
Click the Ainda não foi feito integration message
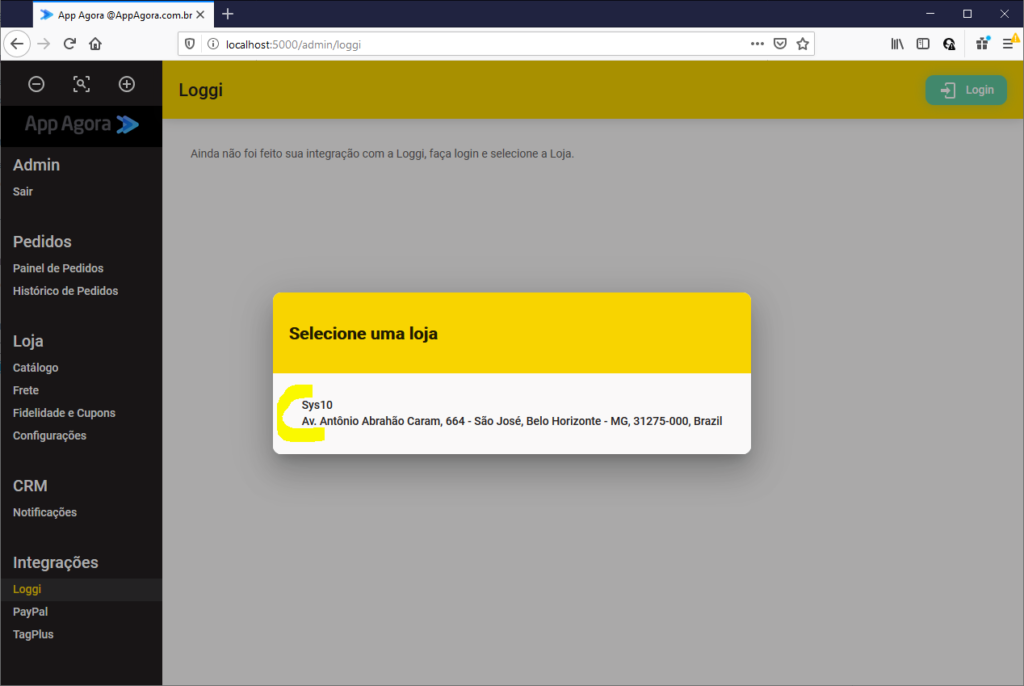(382, 154)
